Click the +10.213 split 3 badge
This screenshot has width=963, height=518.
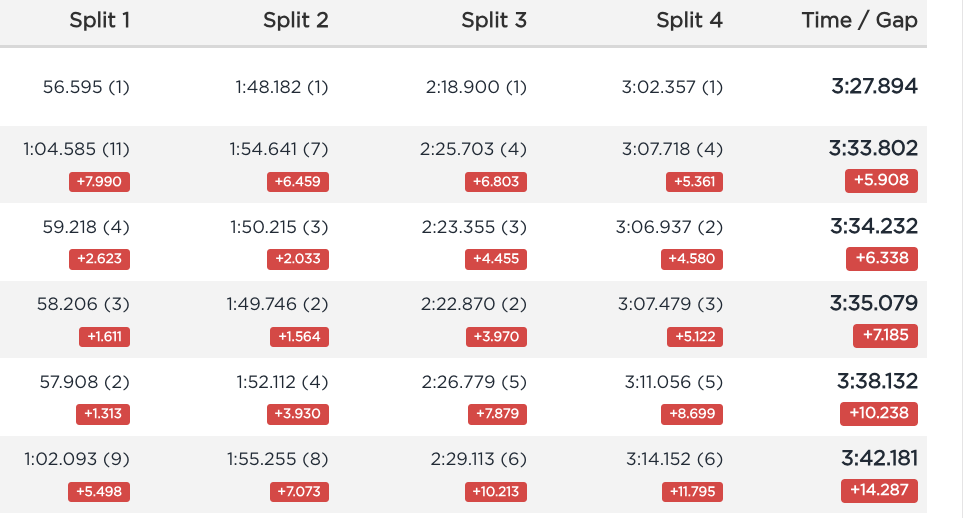(496, 492)
